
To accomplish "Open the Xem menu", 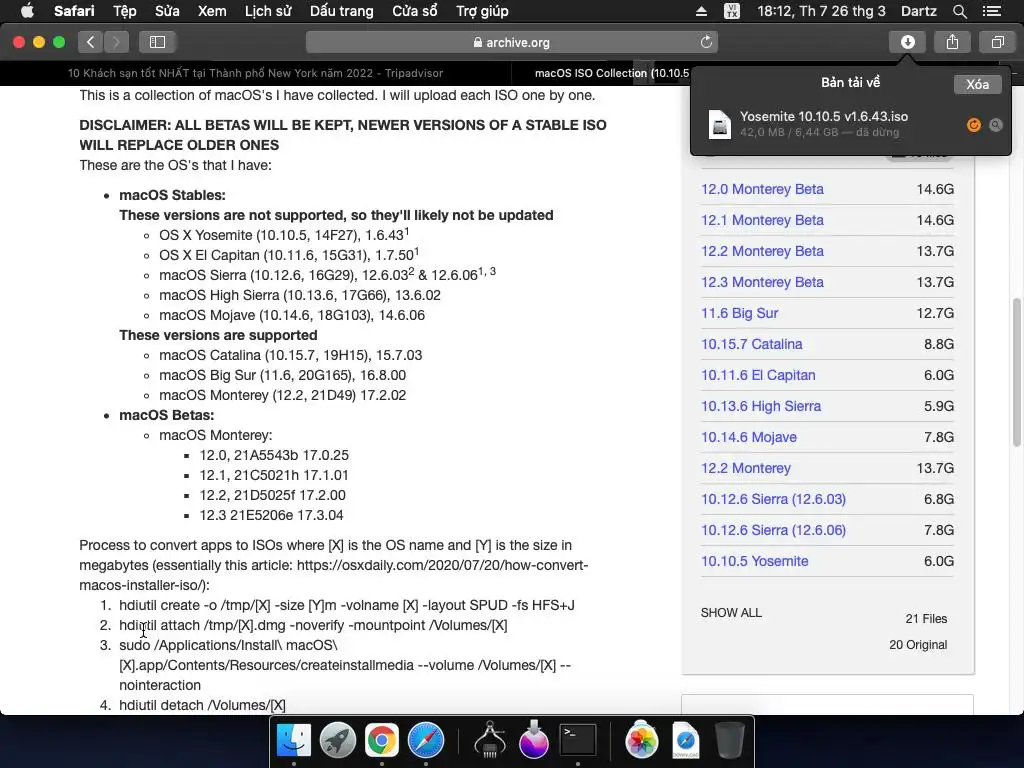I will pyautogui.click(x=212, y=11).
